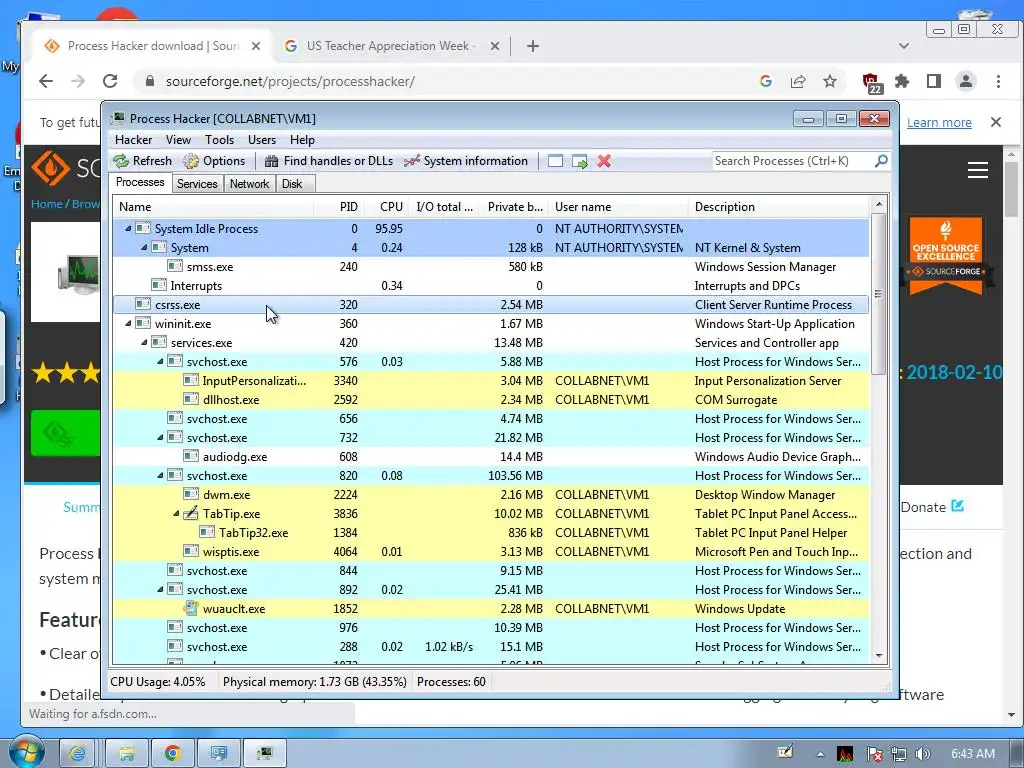Collapse the System process tree node
Viewport: 1024px width, 768px height.
coord(144,248)
